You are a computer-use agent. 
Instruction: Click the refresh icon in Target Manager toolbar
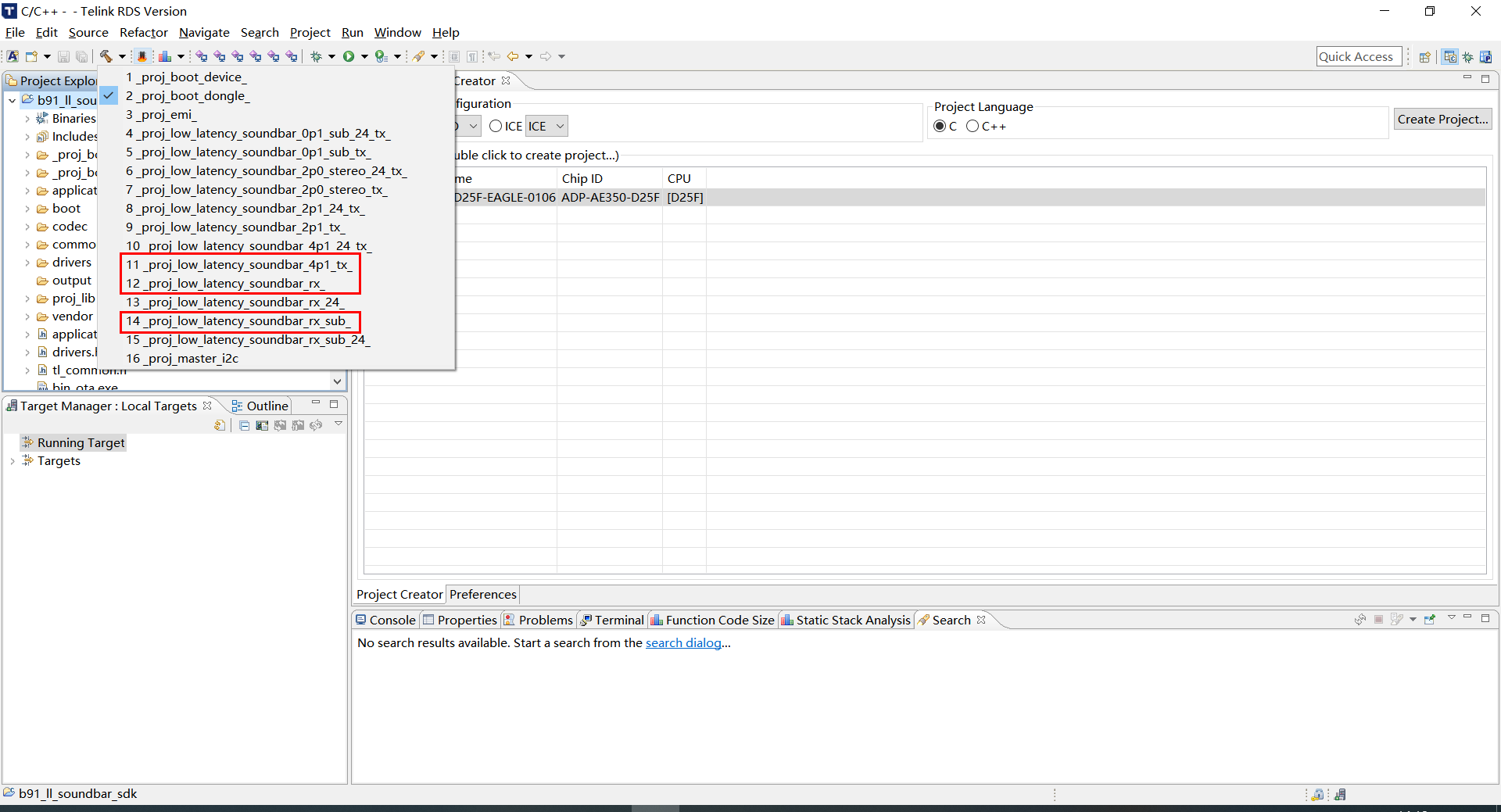[315, 425]
